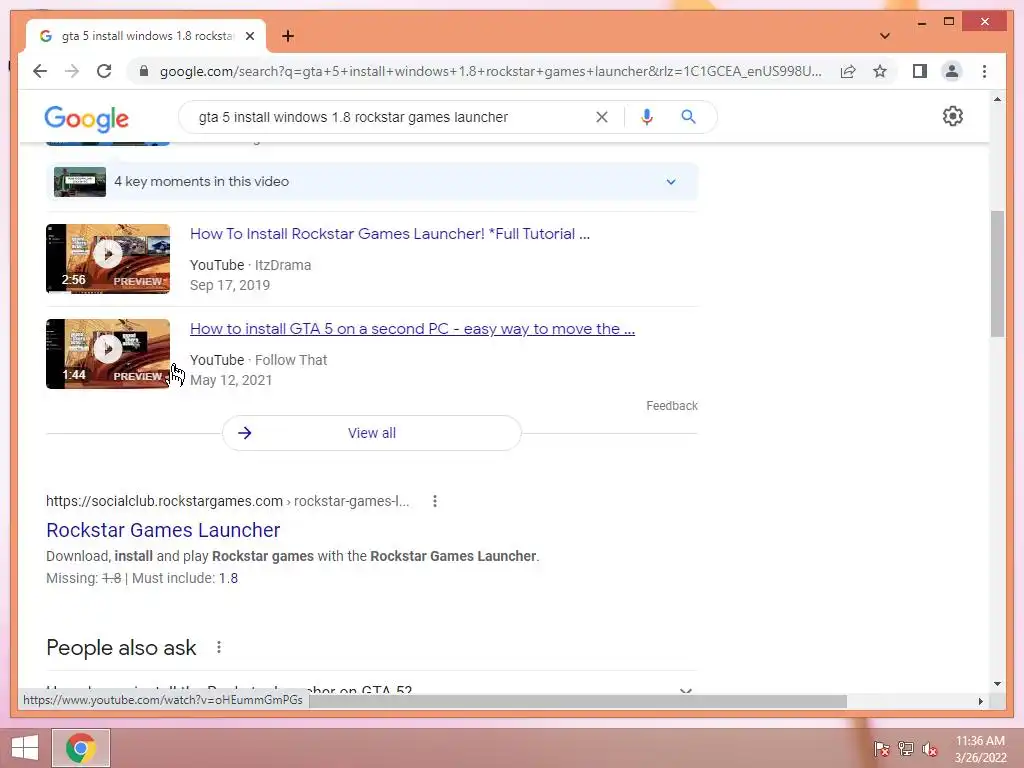Submit search with magnifier icon
Viewport: 1024px width, 768px height.
pos(688,117)
